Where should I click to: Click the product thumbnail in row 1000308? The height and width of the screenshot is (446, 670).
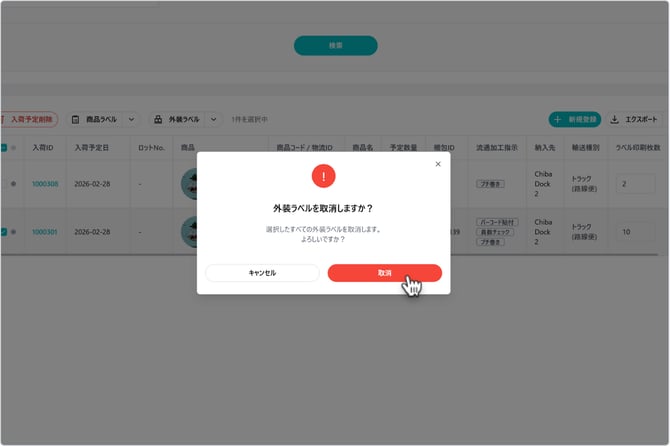[x=189, y=184]
